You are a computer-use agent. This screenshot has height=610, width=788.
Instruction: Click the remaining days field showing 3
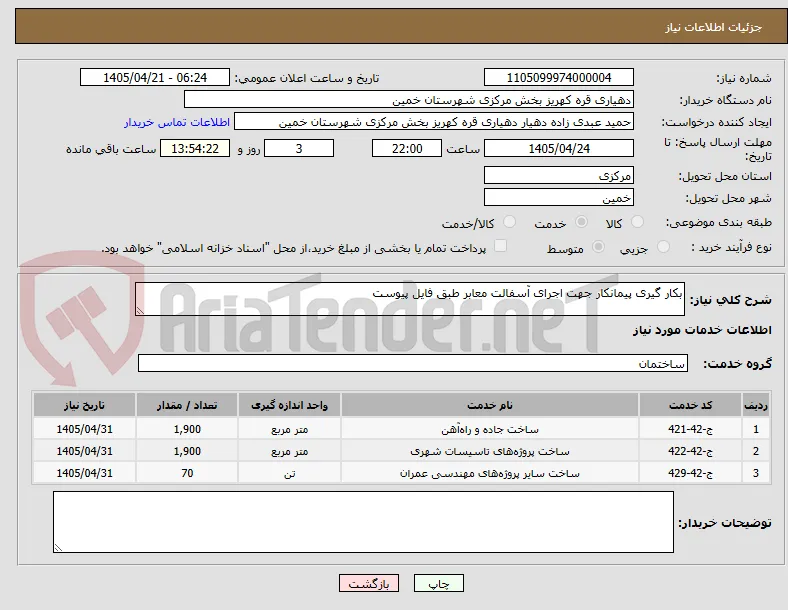point(299,148)
